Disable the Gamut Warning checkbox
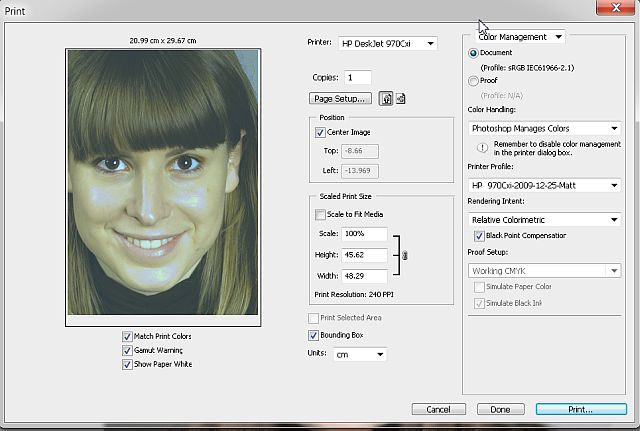The width and height of the screenshot is (640, 431). click(x=127, y=350)
